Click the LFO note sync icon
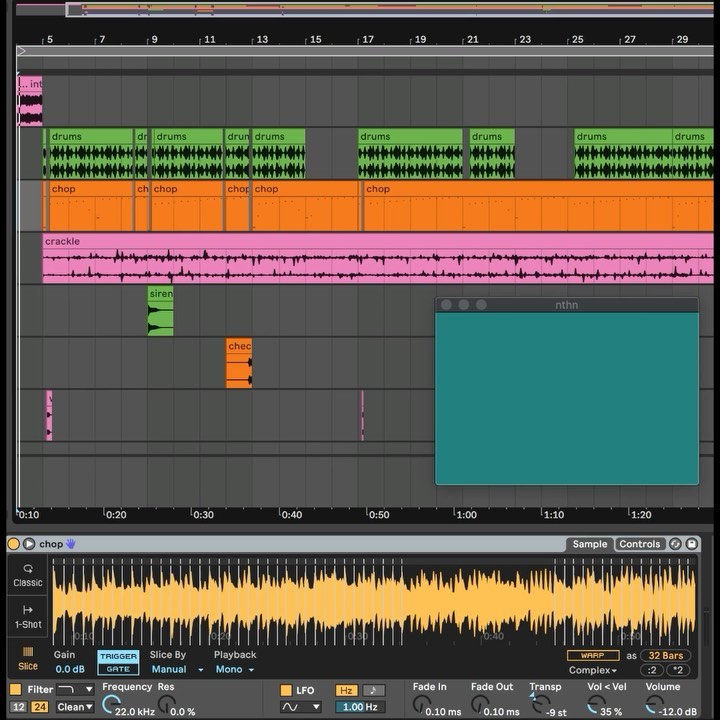 point(374,690)
